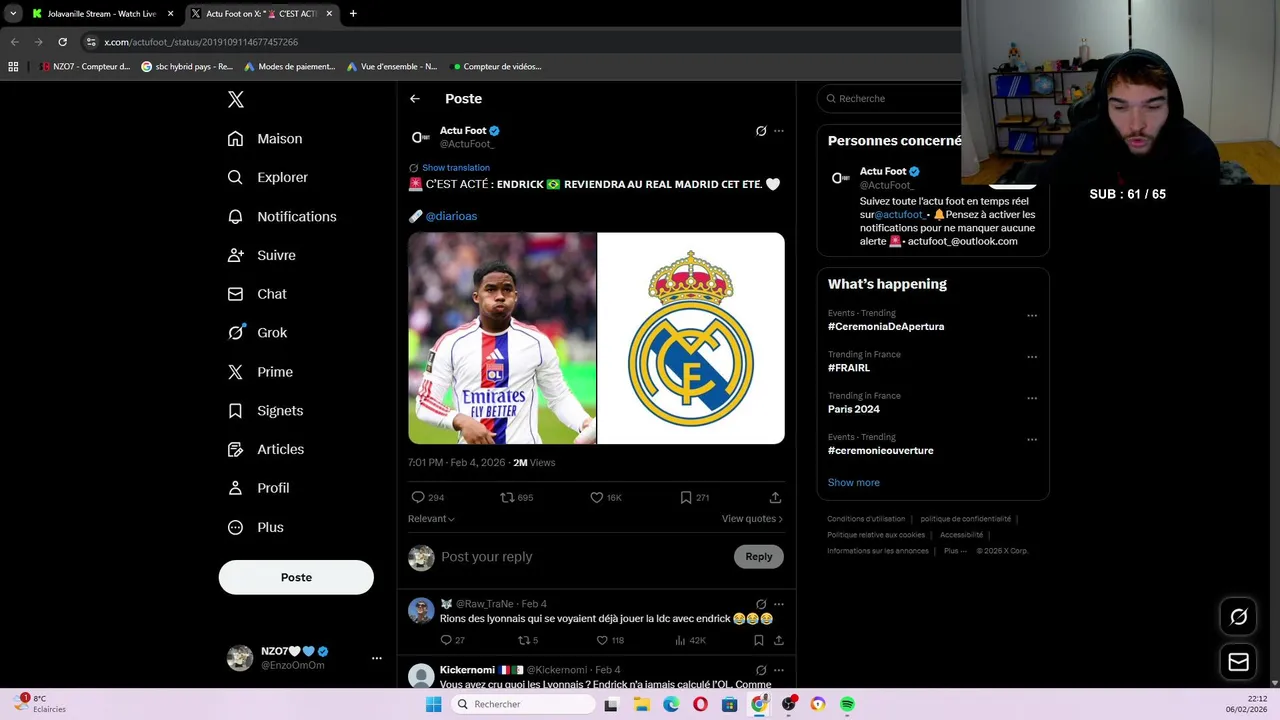Open the floating Grok button

pos(1238,617)
